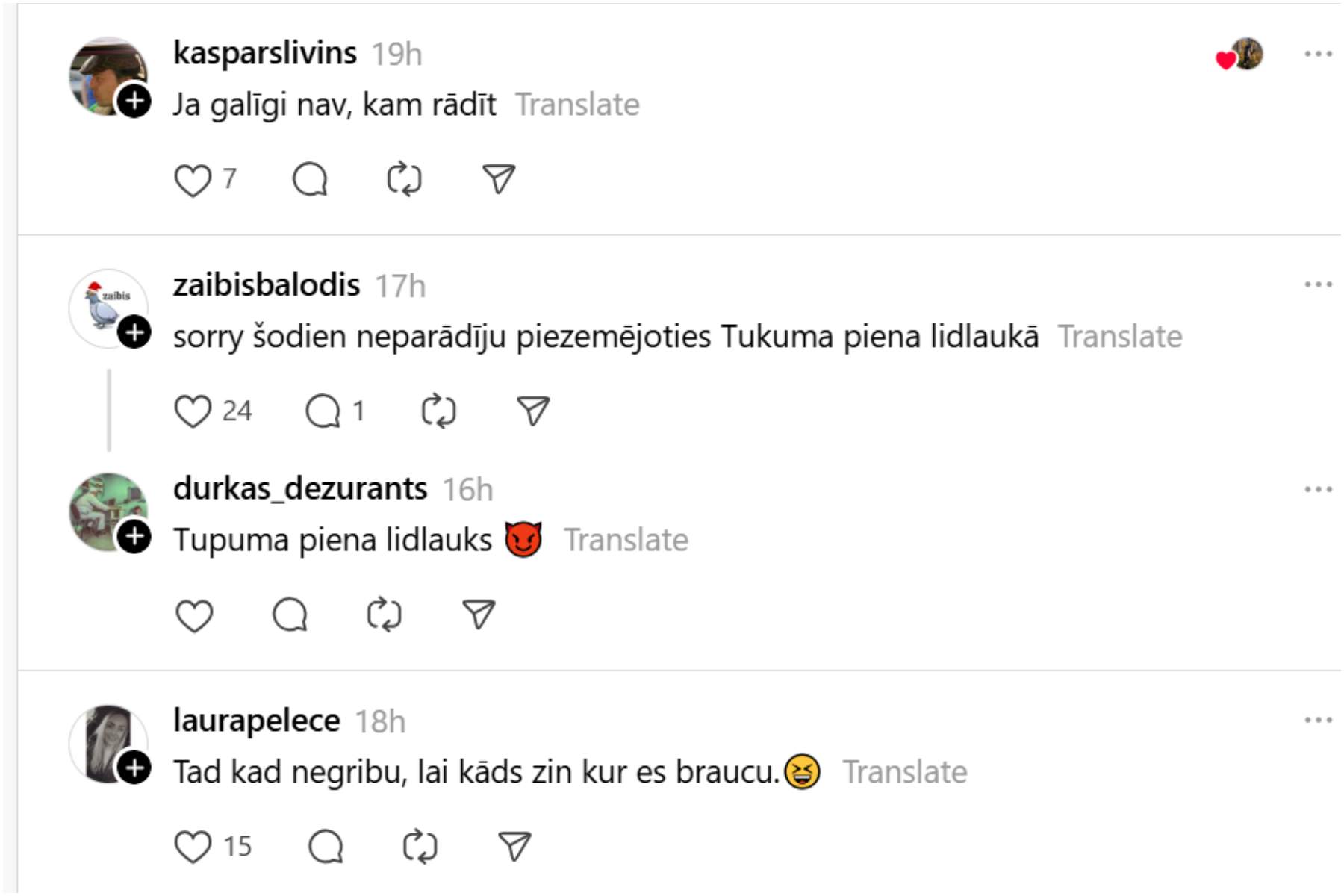Share durkas_dezurants' reply via send icon

(x=479, y=615)
